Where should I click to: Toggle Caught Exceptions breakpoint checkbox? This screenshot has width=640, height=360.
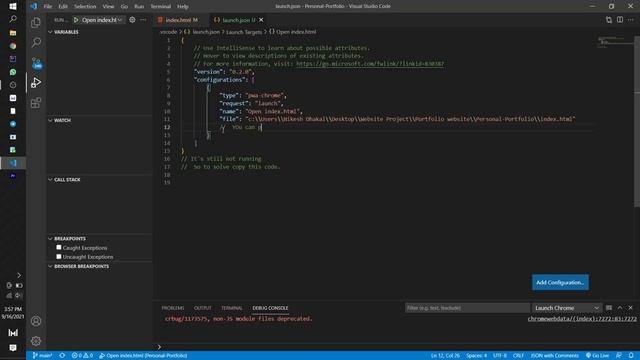coord(59,247)
